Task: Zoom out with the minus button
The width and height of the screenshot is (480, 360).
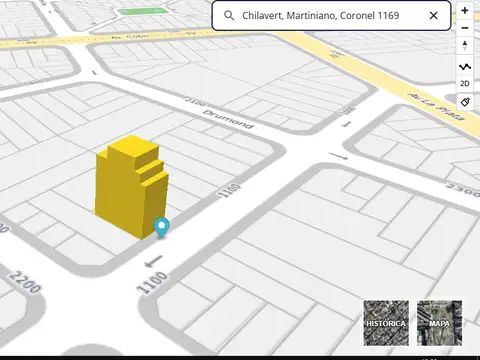Action: (465, 28)
